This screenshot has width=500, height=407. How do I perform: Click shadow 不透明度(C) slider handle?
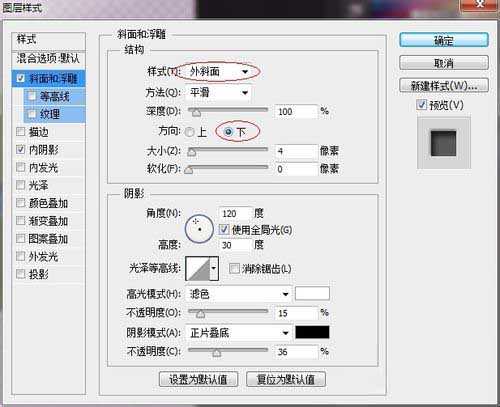217,353
